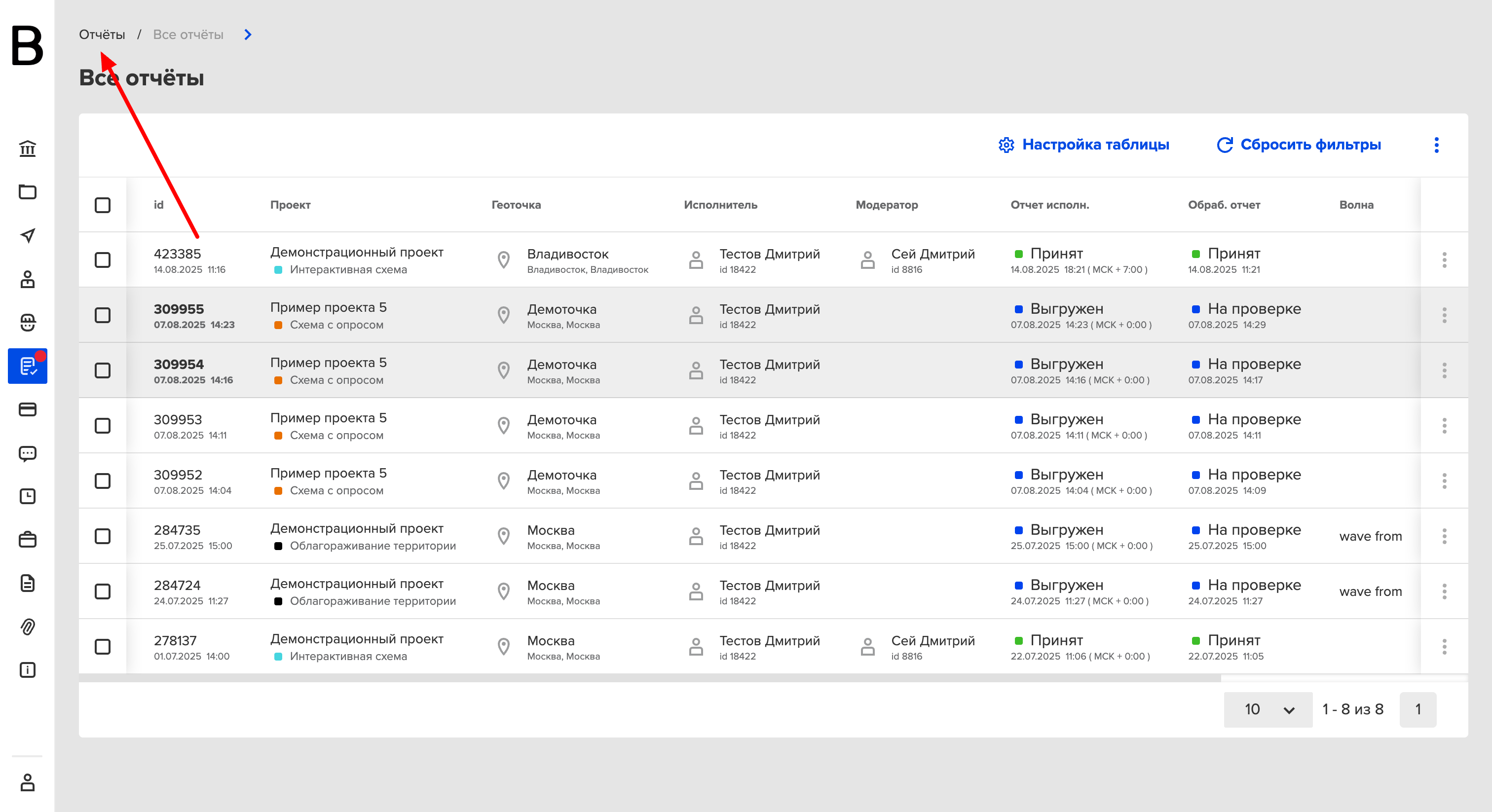Open row actions menu for report 309952
1492x812 pixels.
point(1444,480)
